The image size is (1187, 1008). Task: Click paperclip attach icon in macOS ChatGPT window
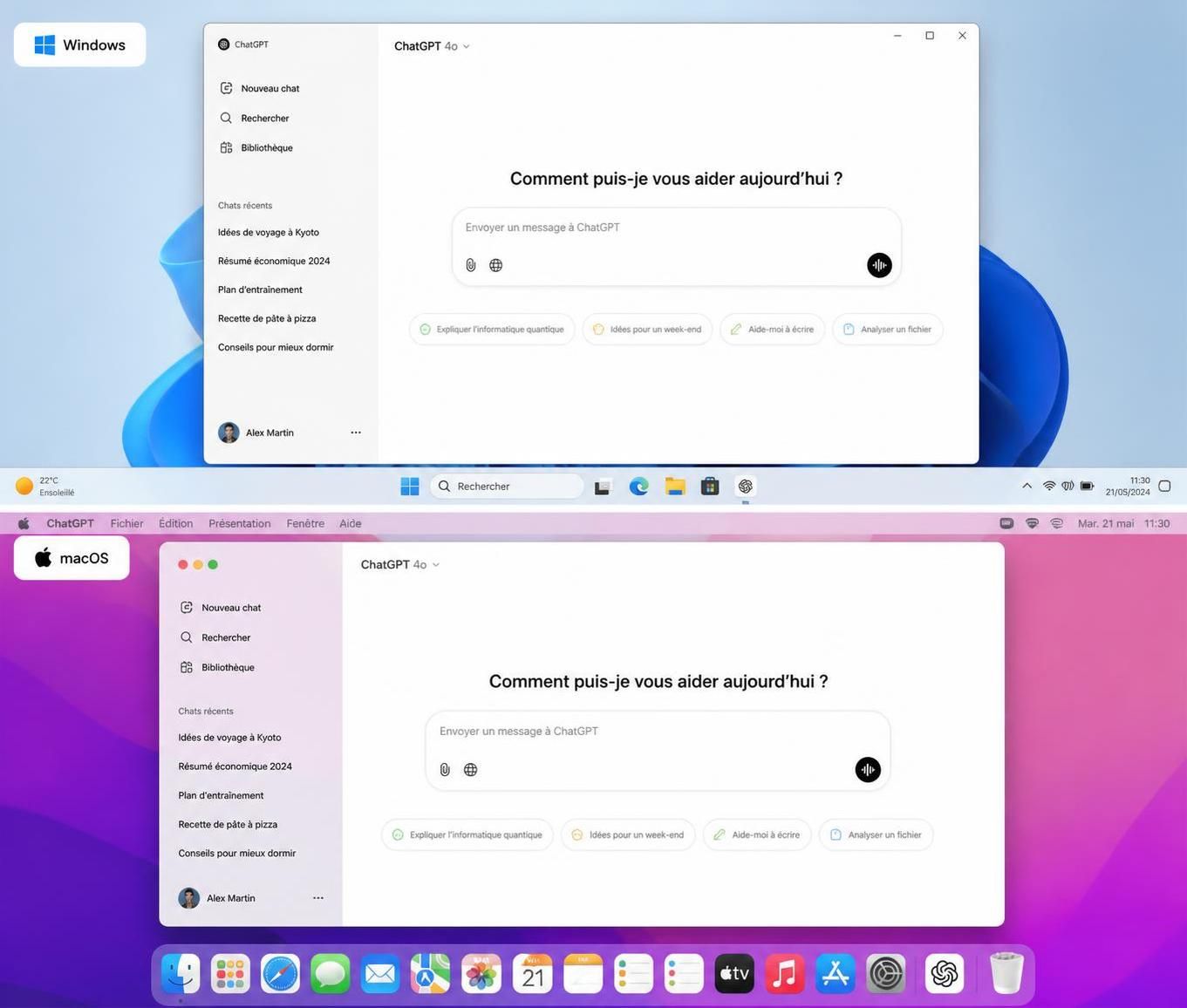point(445,770)
